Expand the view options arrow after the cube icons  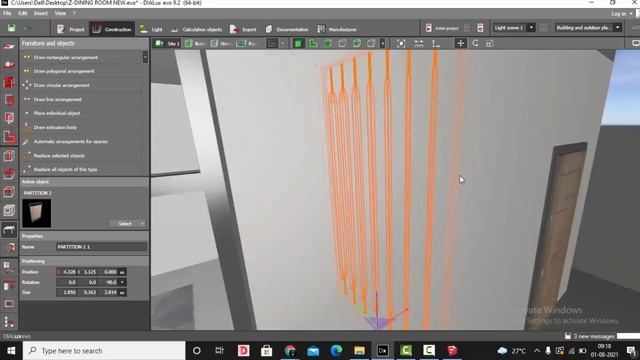(x=382, y=43)
